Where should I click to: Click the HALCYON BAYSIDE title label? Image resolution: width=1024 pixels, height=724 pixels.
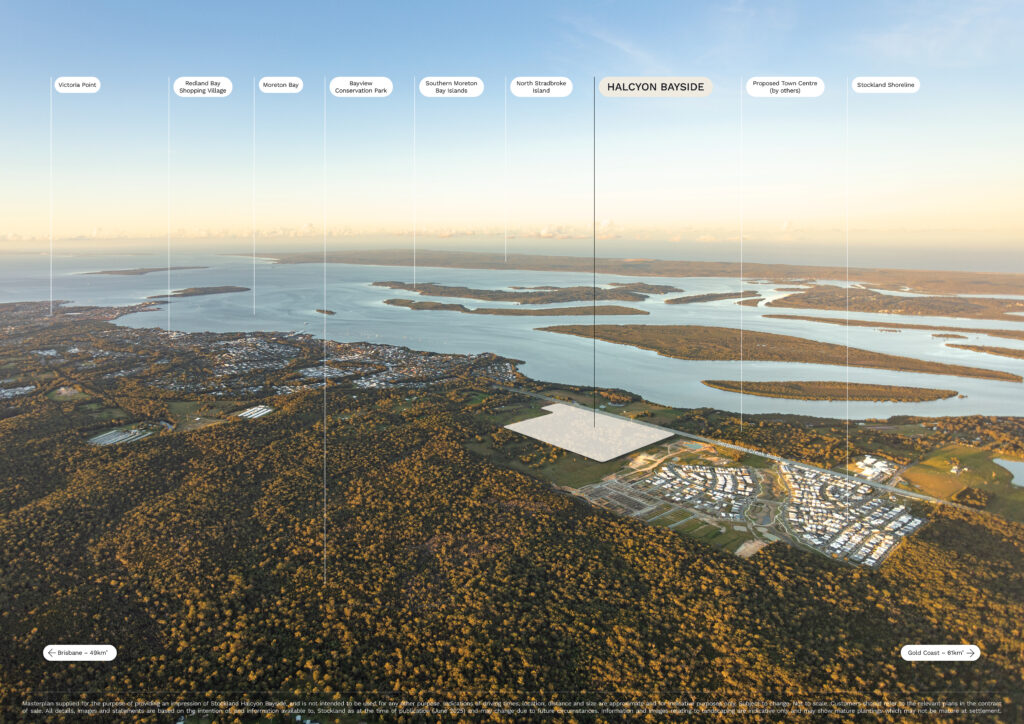coord(656,87)
